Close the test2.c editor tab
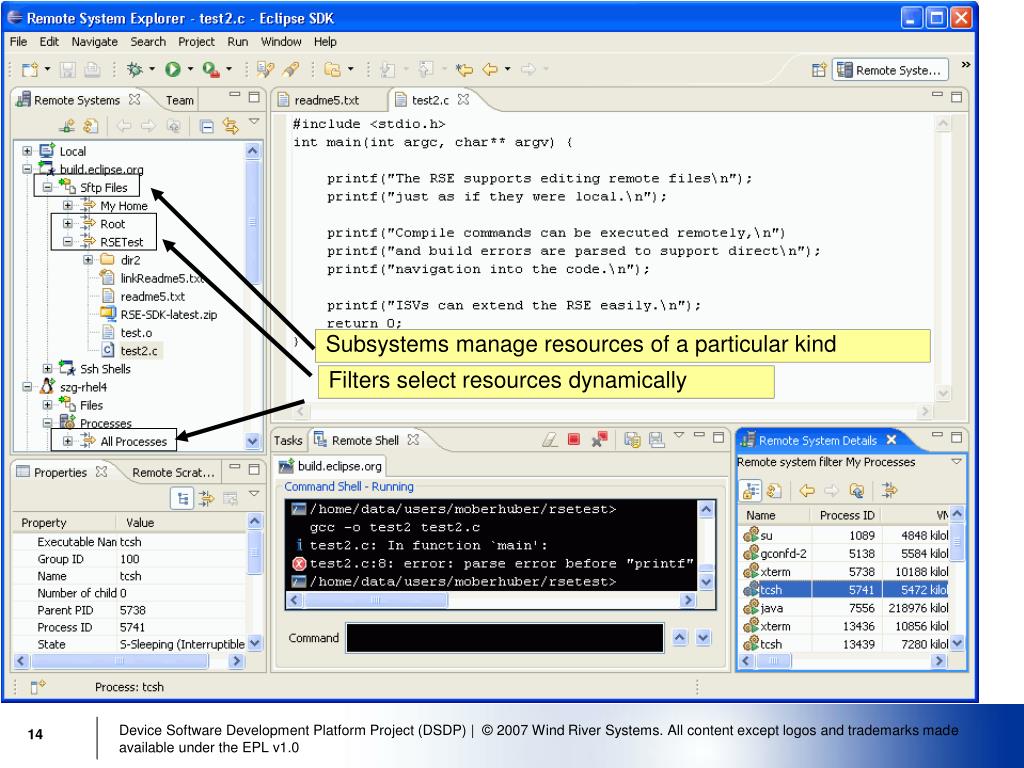The height and width of the screenshot is (768, 1024). [463, 99]
